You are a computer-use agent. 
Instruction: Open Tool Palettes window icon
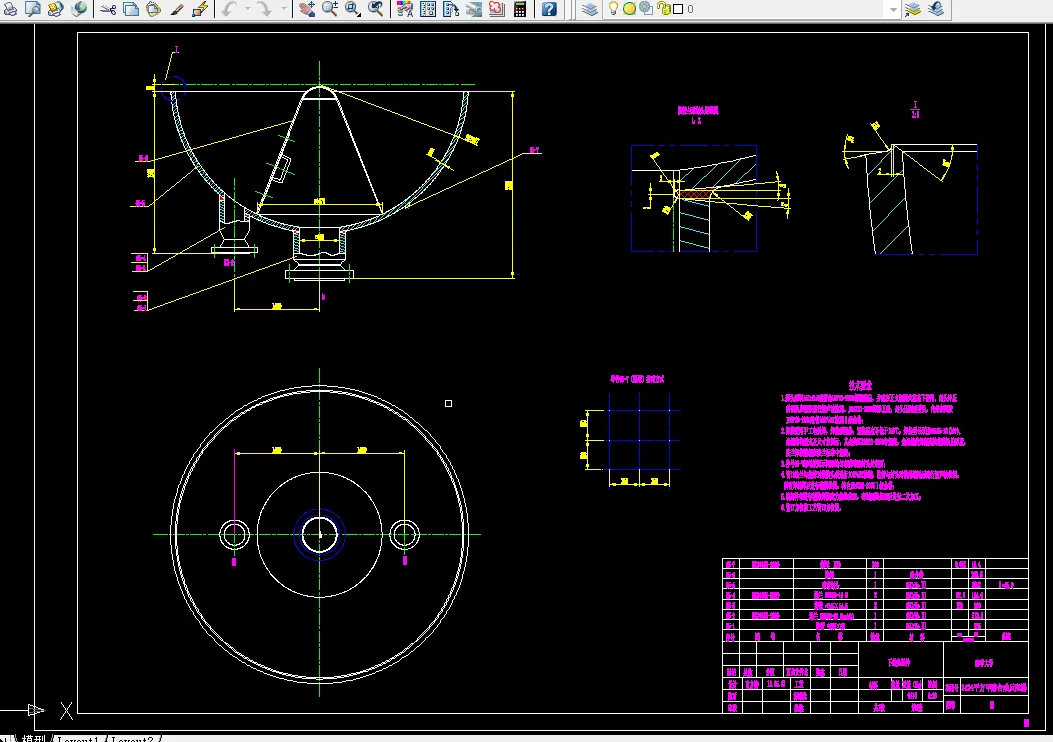451,9
